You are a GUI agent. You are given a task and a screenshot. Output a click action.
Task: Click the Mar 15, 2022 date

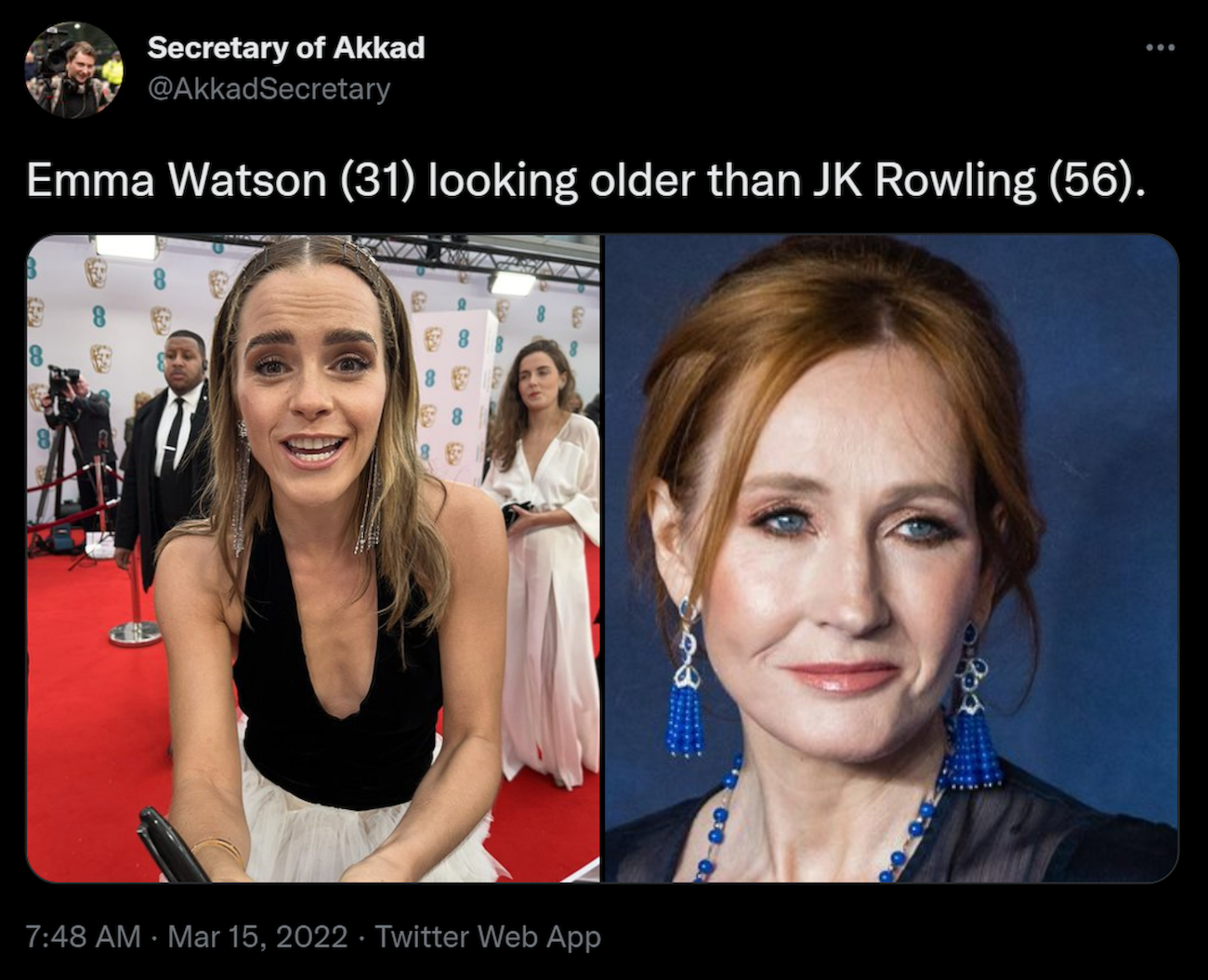coord(257,935)
